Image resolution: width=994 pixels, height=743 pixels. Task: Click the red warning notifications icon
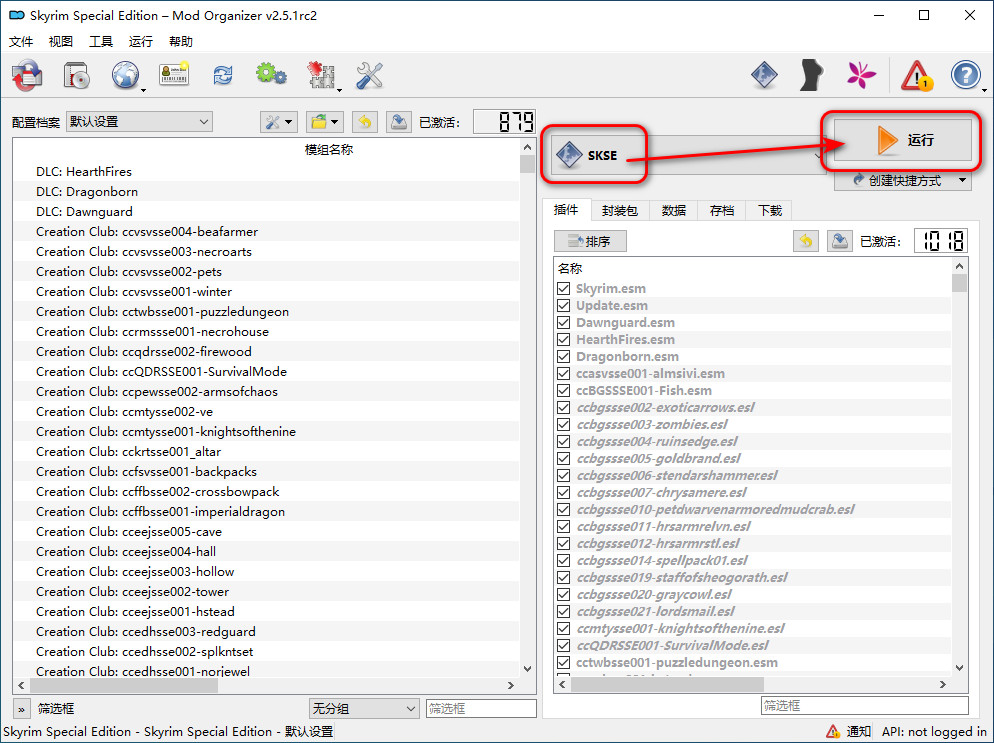click(916, 75)
